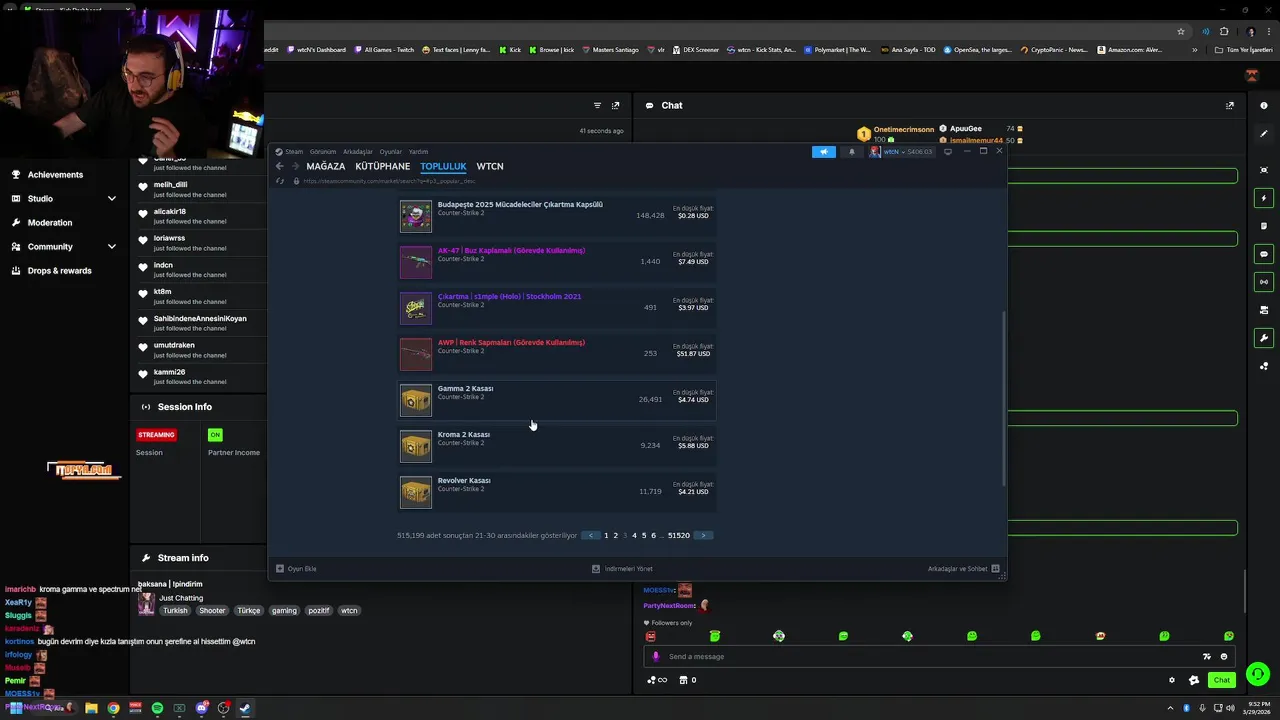The height and width of the screenshot is (720, 1280).
Task: Open Oyunlar menu in Steam
Action: (x=391, y=152)
